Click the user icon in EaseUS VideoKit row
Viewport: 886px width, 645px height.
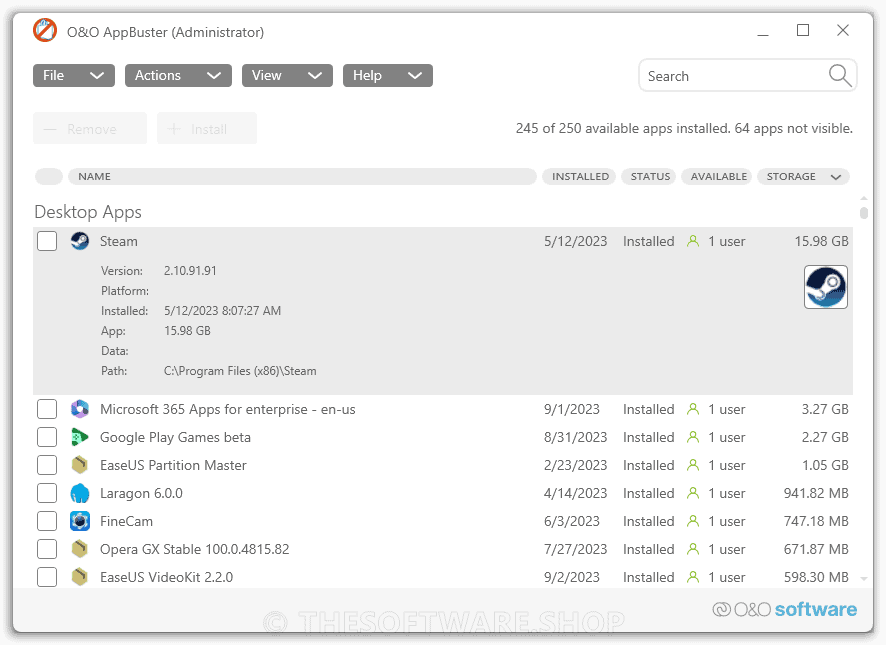[x=693, y=577]
